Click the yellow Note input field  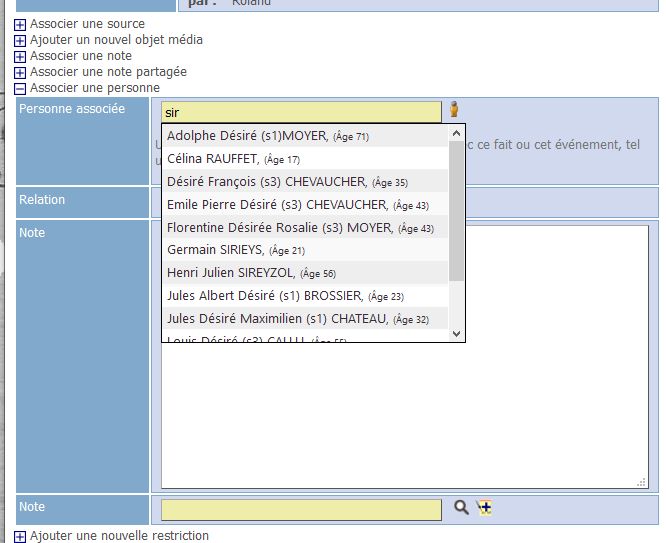click(x=300, y=509)
